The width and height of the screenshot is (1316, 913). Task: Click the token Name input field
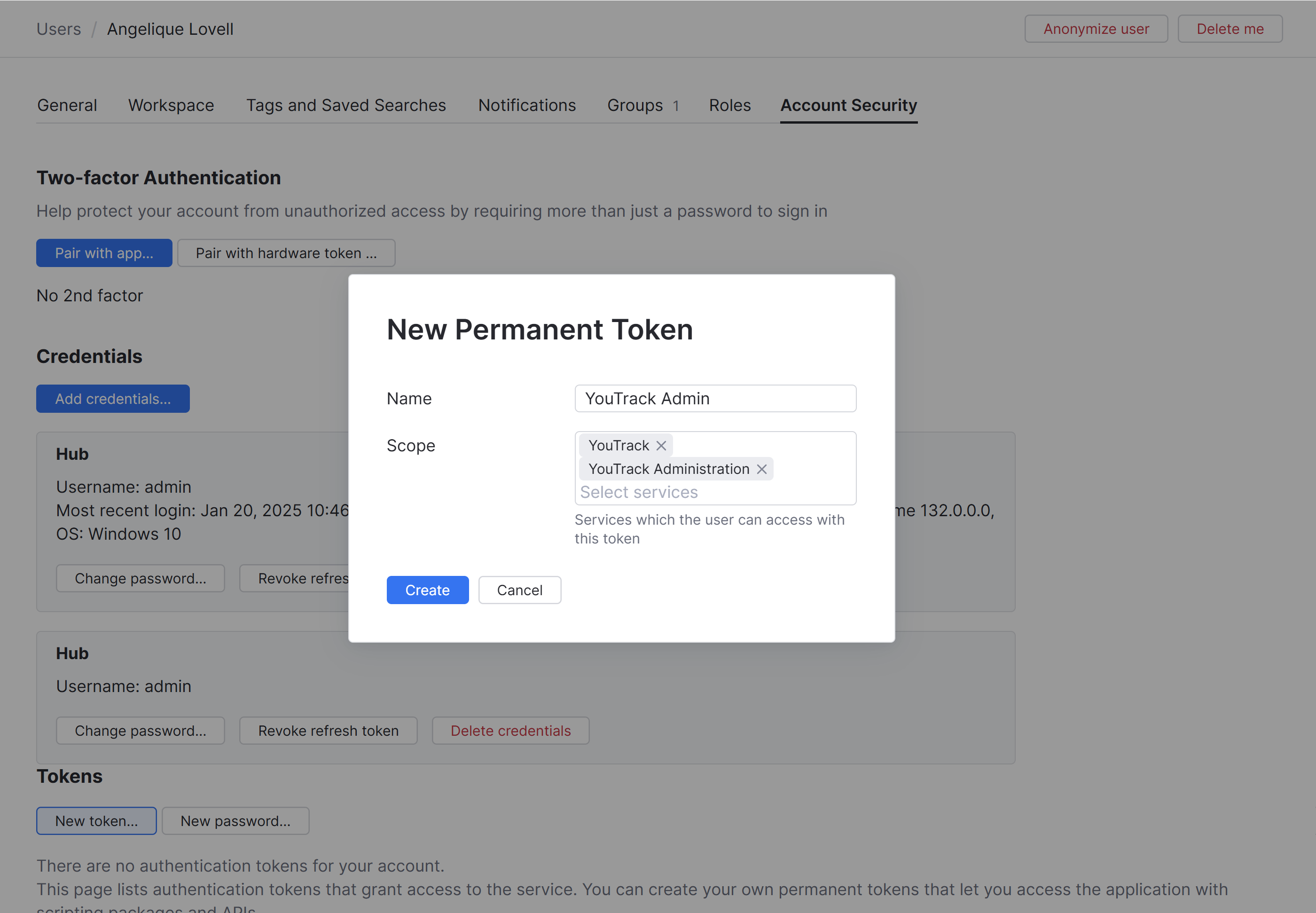click(715, 398)
